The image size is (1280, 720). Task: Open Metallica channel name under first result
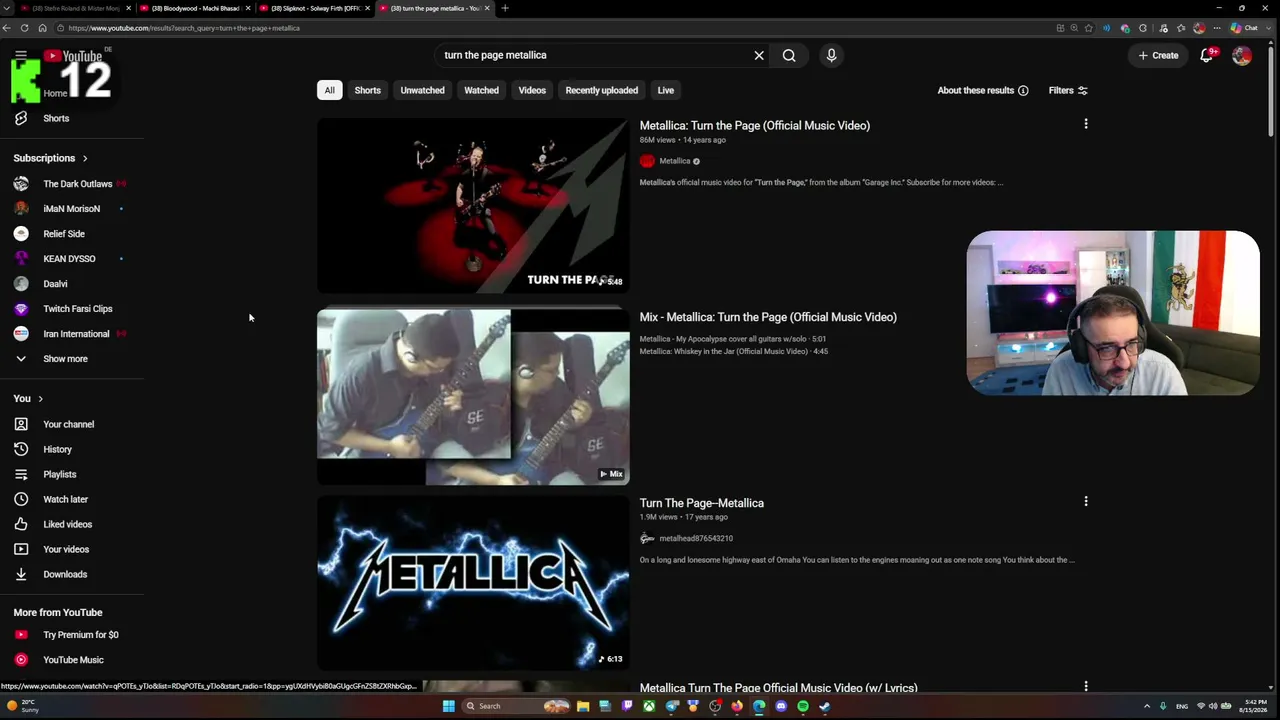pos(675,161)
